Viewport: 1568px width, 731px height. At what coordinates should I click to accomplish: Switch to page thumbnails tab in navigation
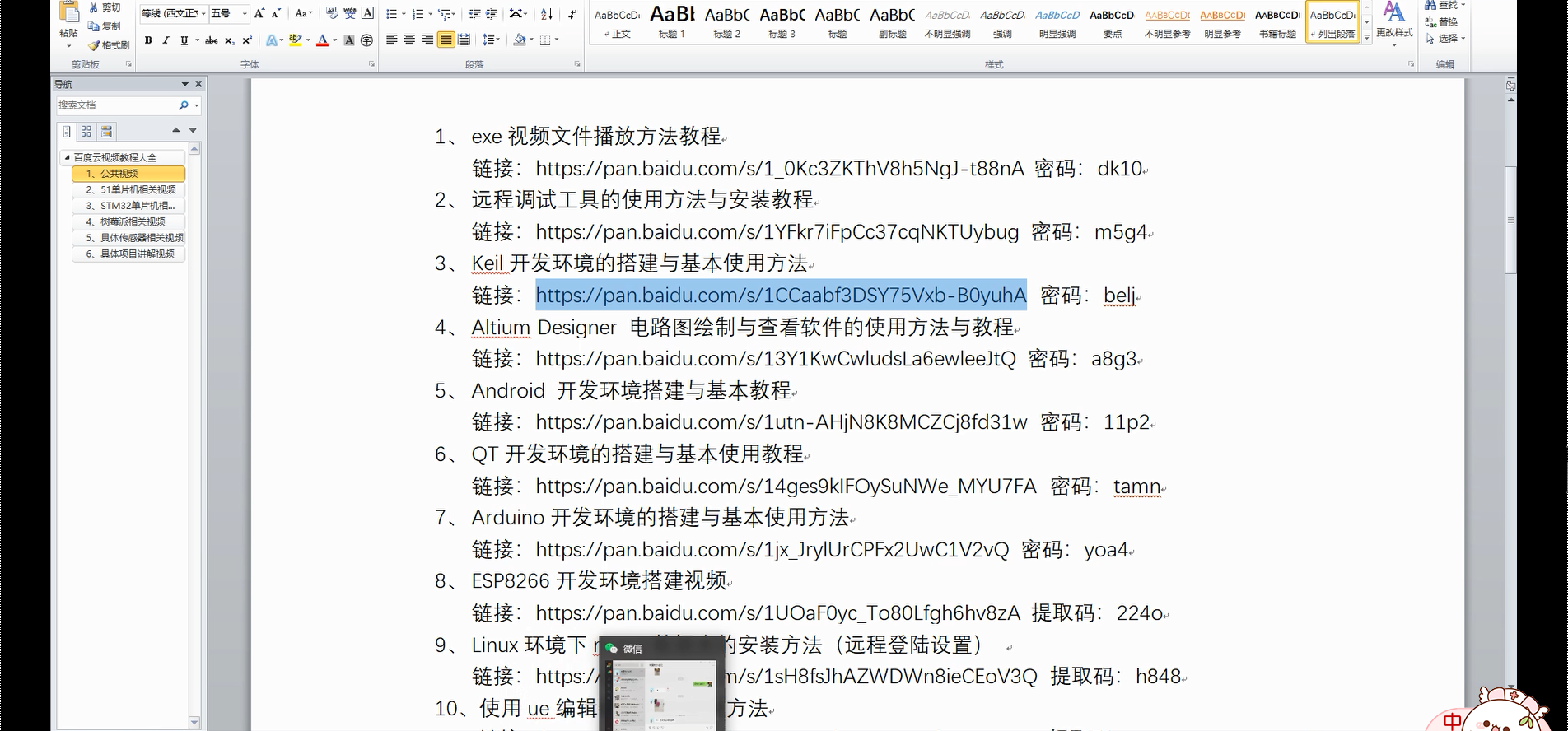(x=86, y=131)
